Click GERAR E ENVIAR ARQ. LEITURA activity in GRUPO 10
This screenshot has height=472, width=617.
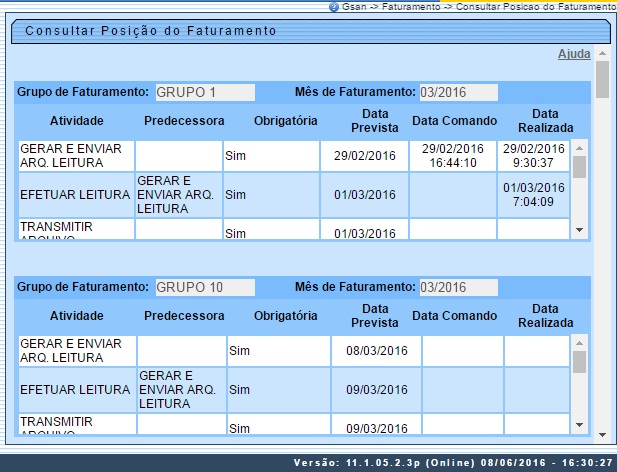77,351
